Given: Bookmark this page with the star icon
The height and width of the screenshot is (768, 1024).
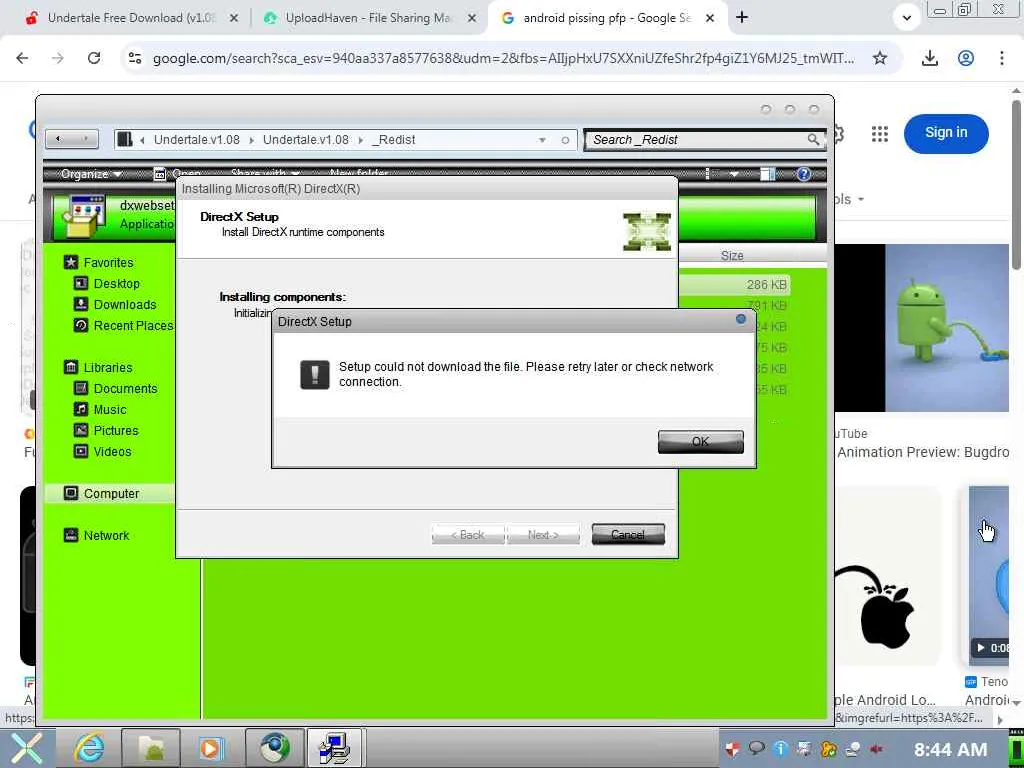Looking at the screenshot, I should pyautogui.click(x=880, y=58).
